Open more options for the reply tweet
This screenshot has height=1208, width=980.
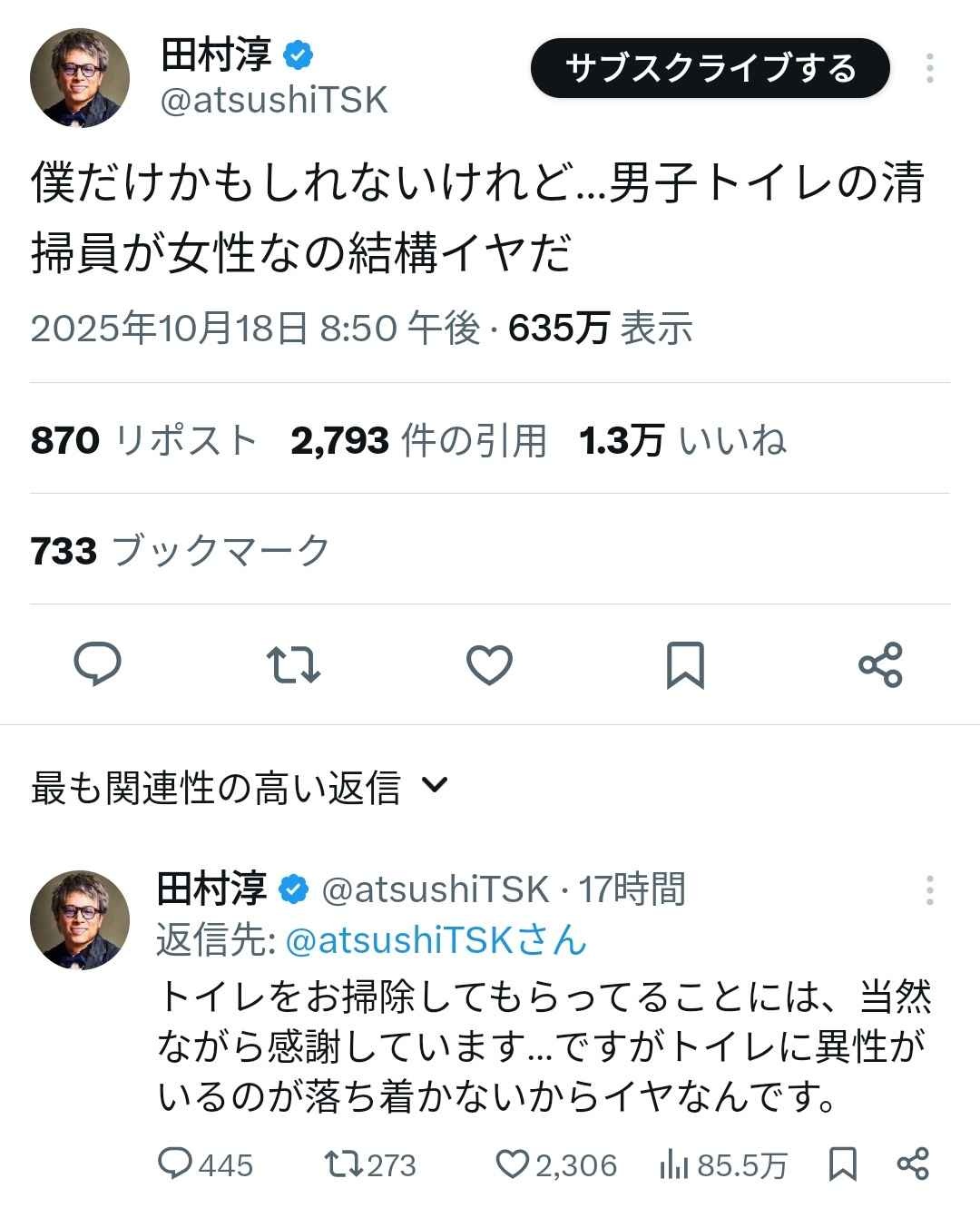click(x=929, y=890)
